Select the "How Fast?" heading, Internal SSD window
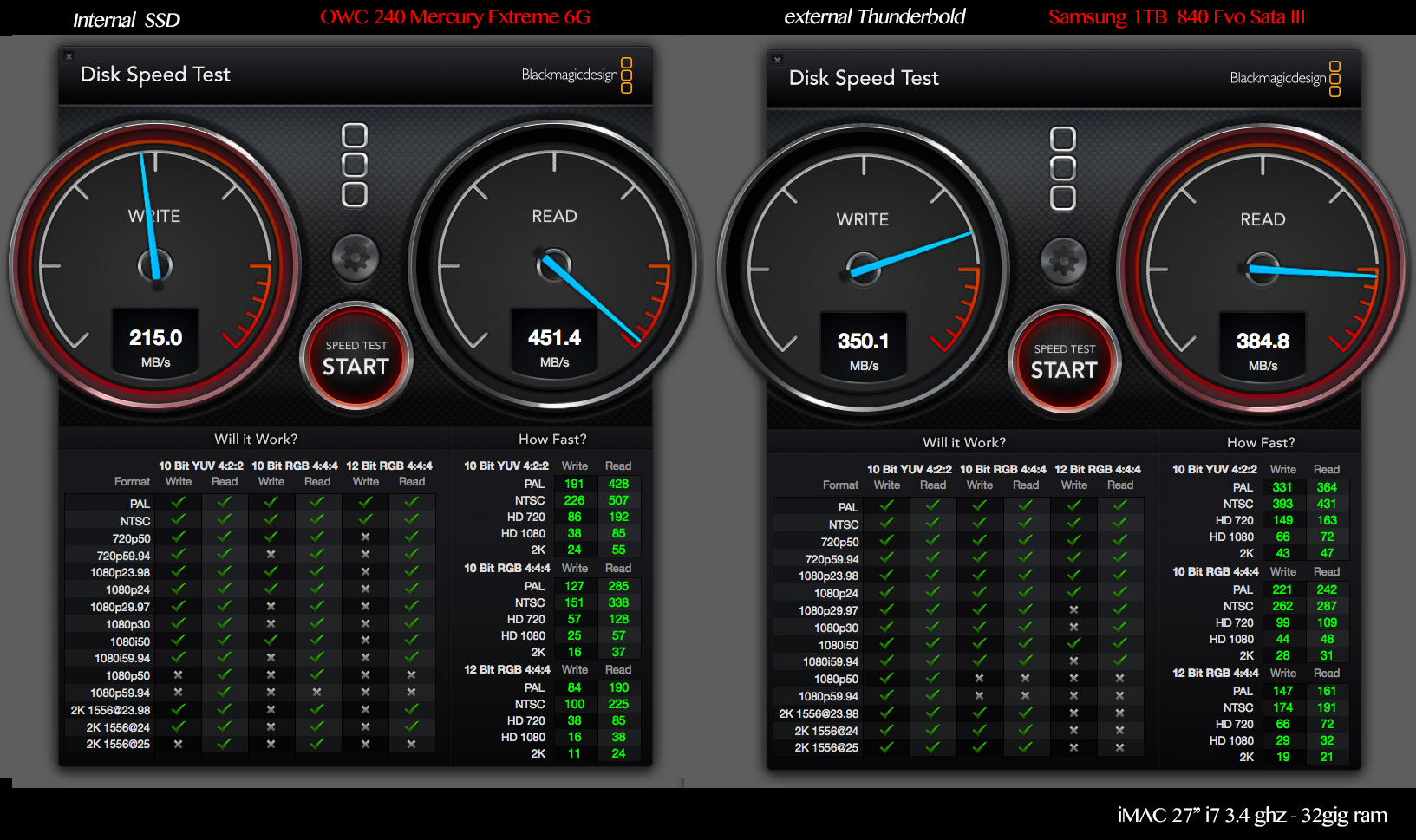 552,440
